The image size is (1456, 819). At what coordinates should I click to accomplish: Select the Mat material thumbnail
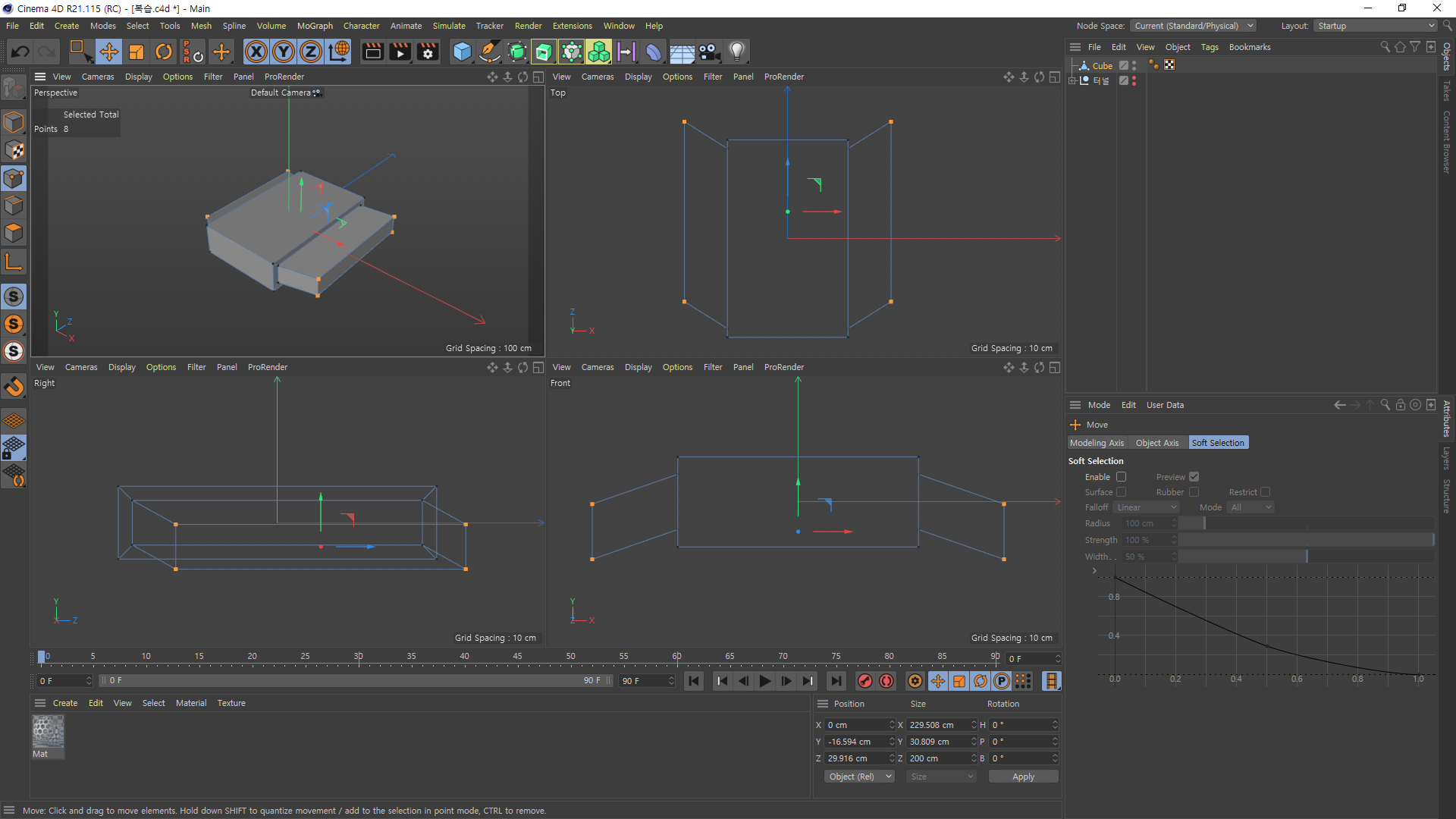(48, 733)
